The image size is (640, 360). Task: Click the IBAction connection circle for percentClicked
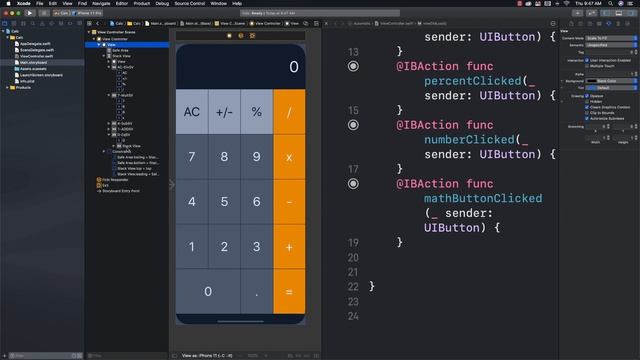click(x=353, y=66)
